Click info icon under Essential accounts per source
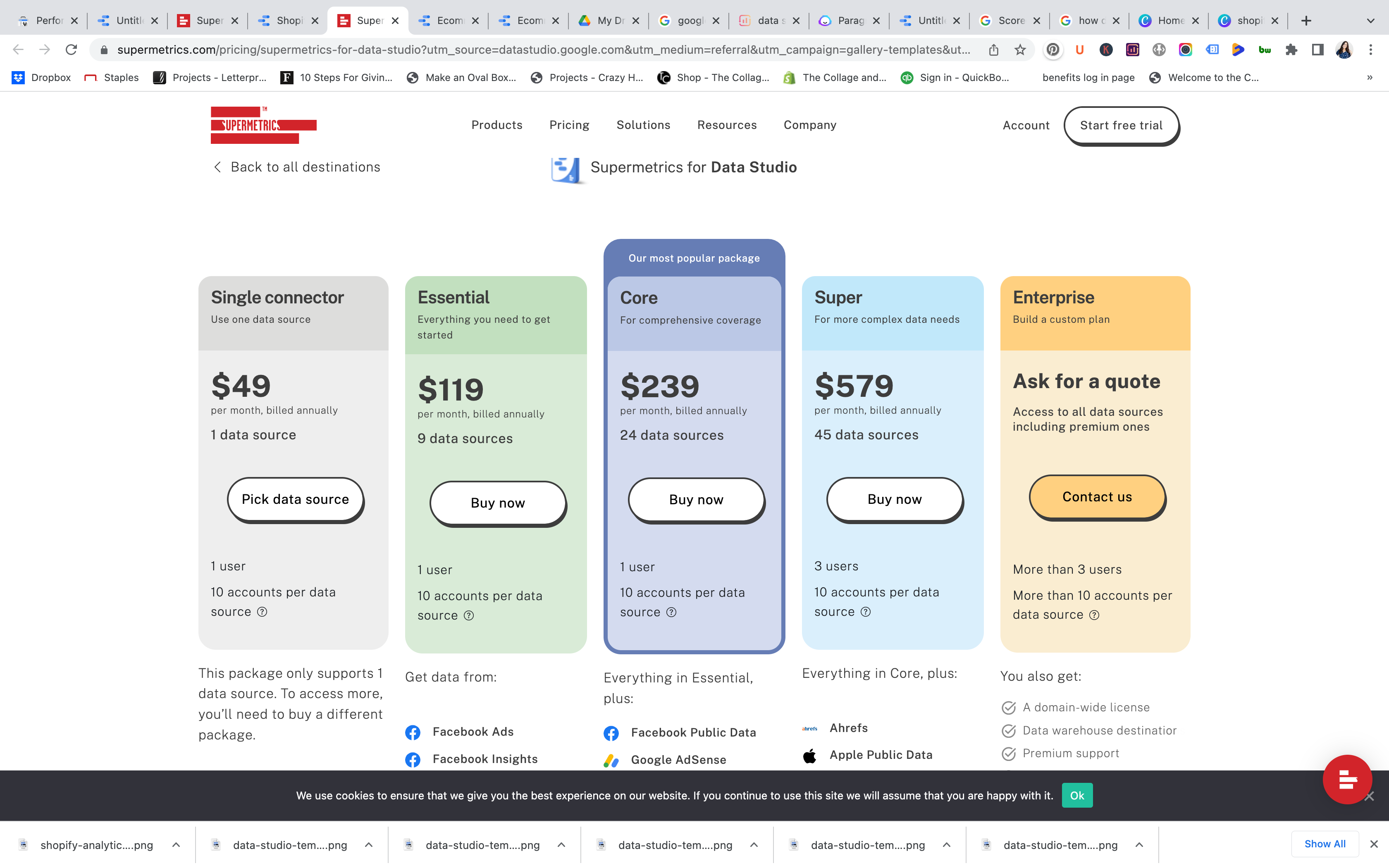This screenshot has width=1389, height=868. coord(469,615)
